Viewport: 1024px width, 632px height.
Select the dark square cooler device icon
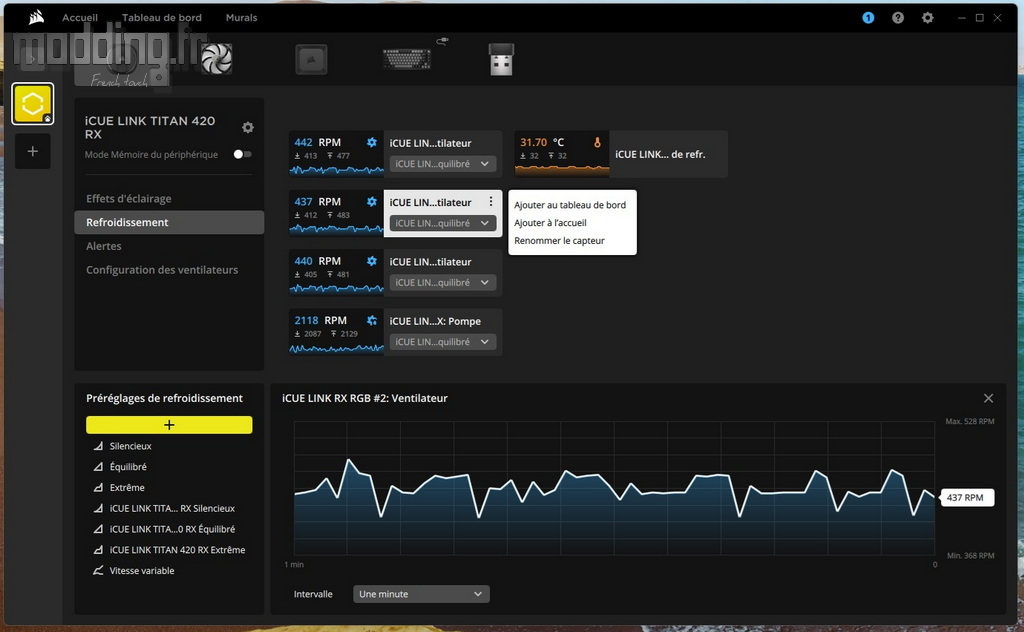pyautogui.click(x=311, y=59)
